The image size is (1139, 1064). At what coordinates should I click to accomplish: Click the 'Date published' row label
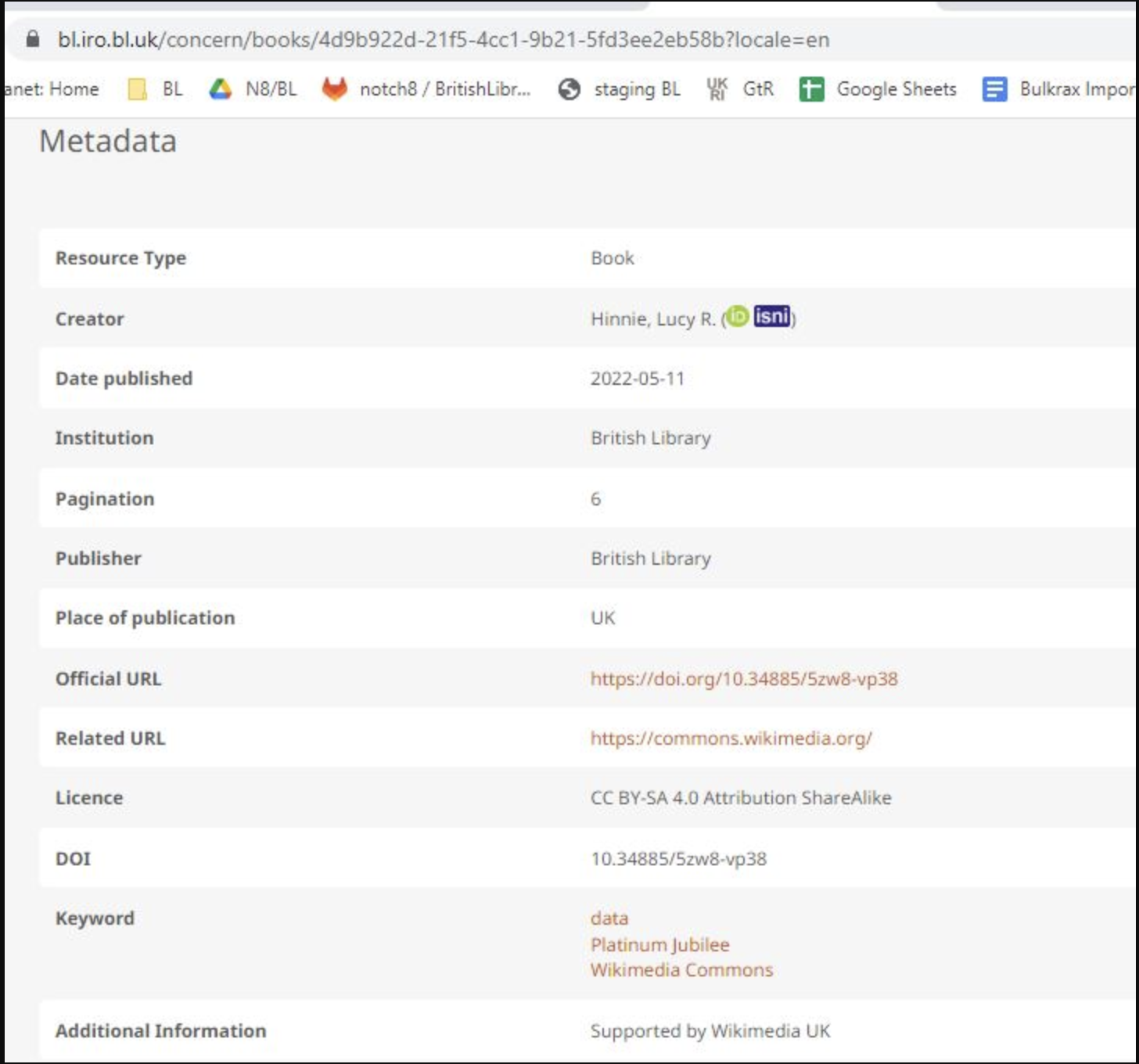124,379
